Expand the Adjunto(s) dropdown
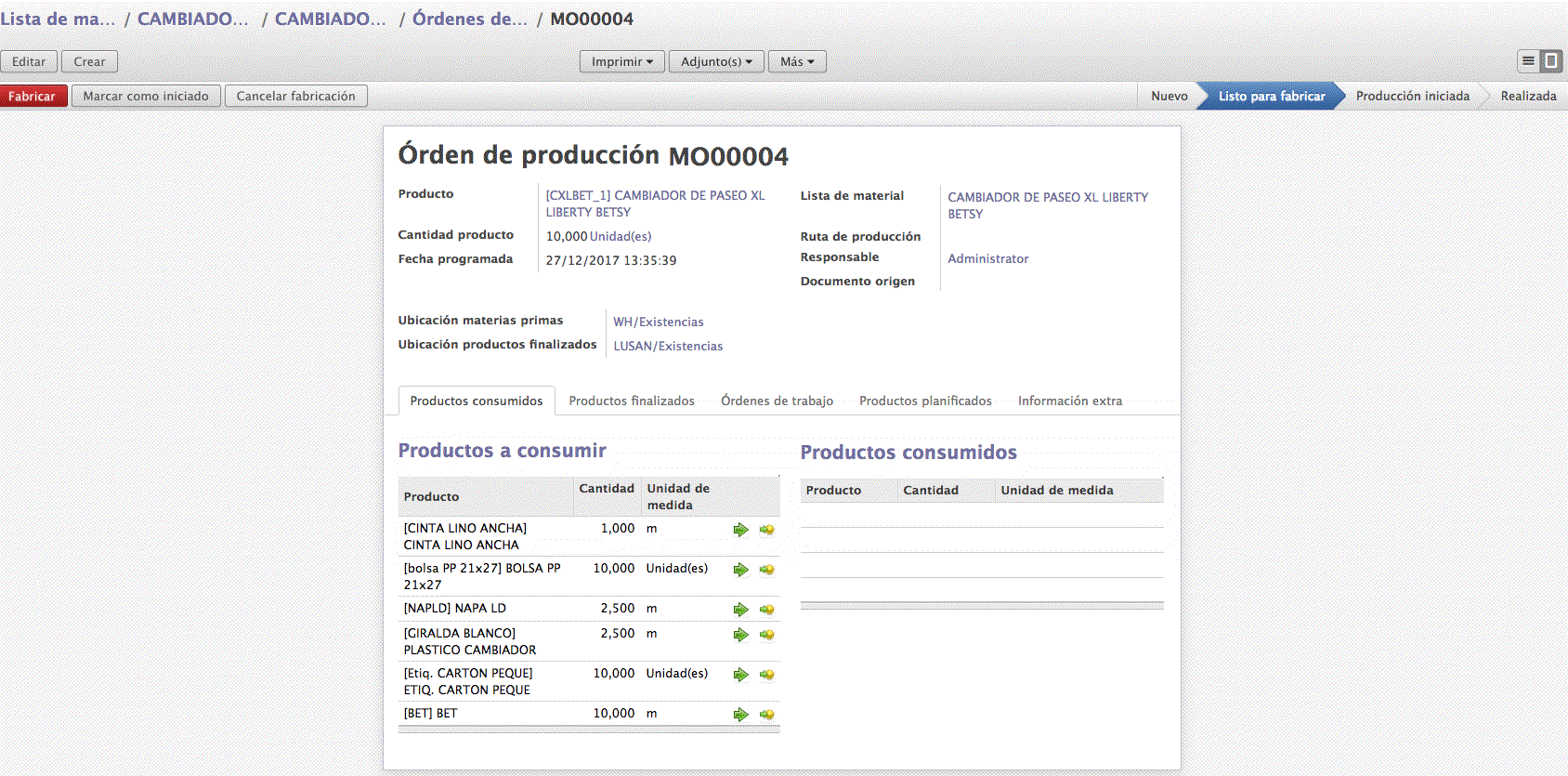Screen dimensions: 1568x776 [716, 61]
